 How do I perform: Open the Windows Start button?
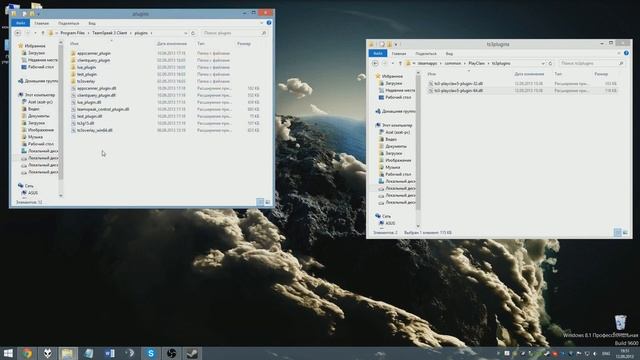[8, 353]
